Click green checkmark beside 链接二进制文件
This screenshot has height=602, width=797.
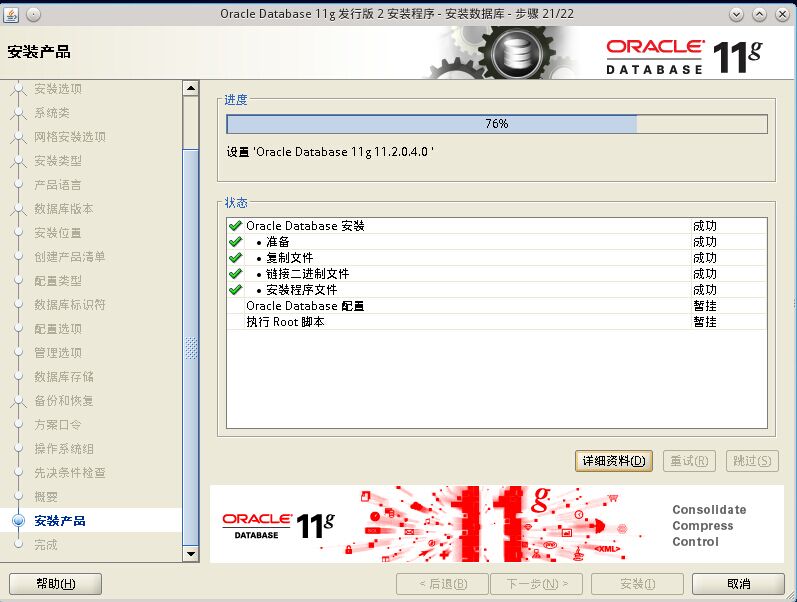(235, 274)
